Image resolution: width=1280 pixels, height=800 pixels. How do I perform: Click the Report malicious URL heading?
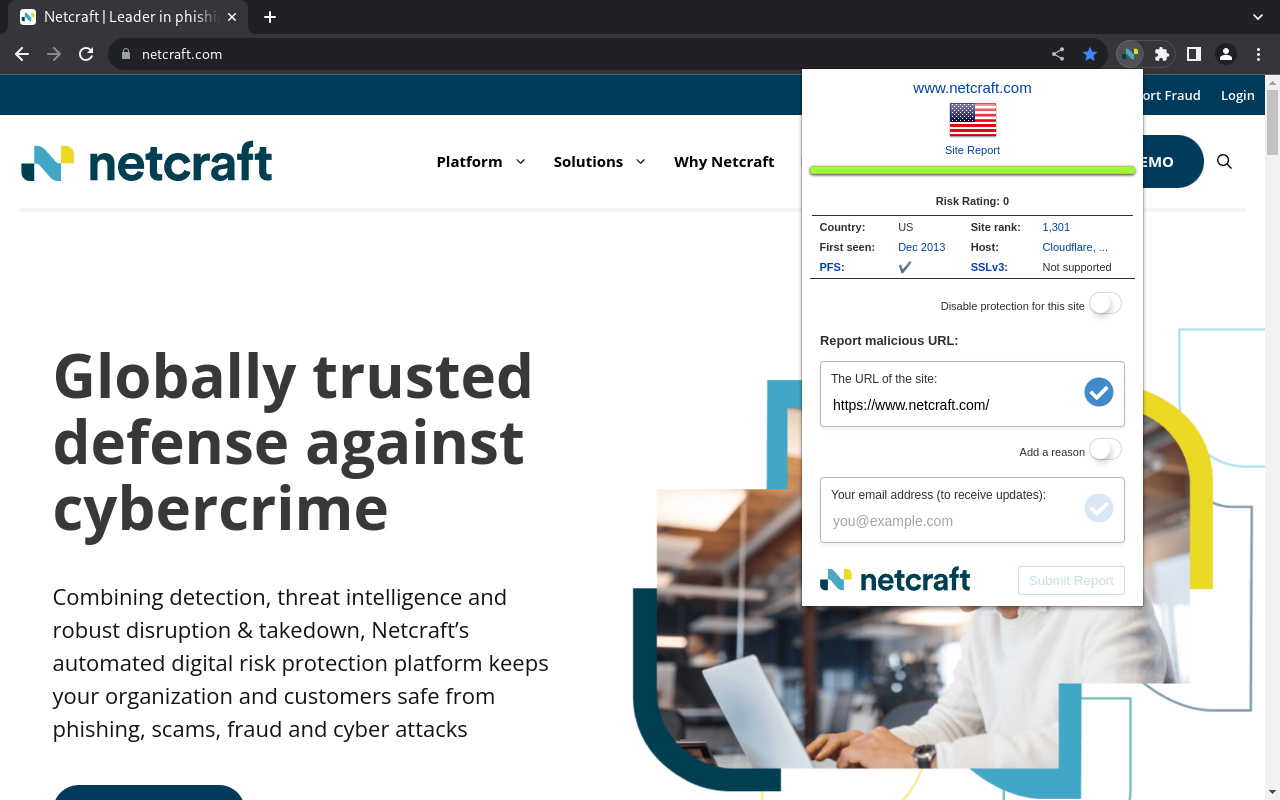click(x=889, y=341)
